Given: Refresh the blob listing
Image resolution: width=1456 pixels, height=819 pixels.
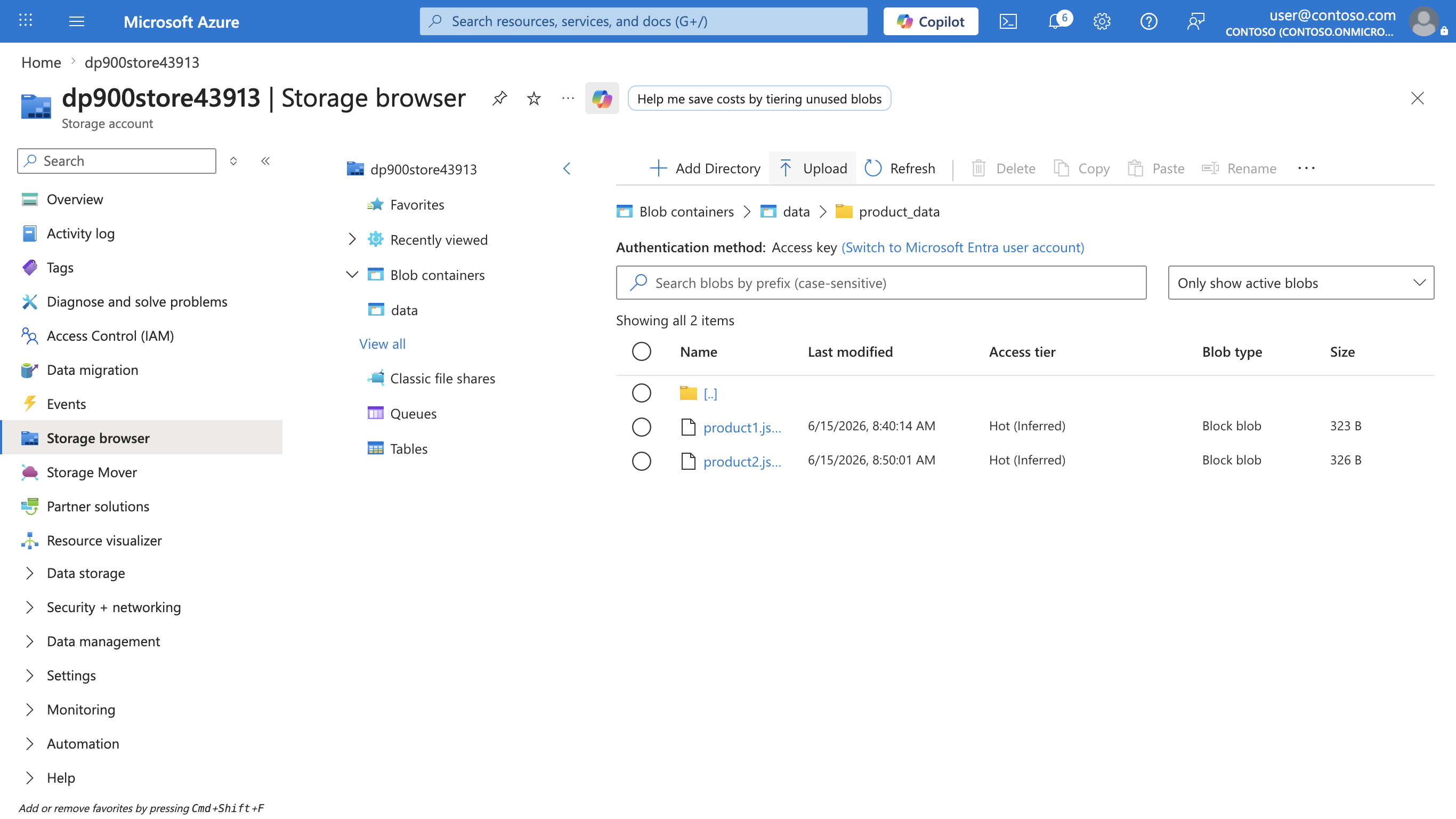Looking at the screenshot, I should click(x=900, y=168).
